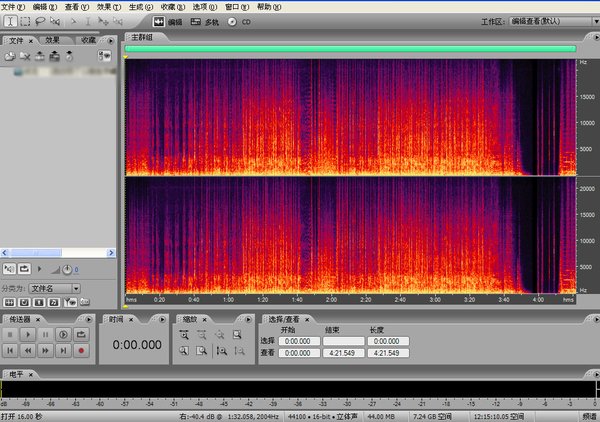Click the Close File icon in Files panel
Viewport: 600px width, 422px height.
tap(25, 56)
